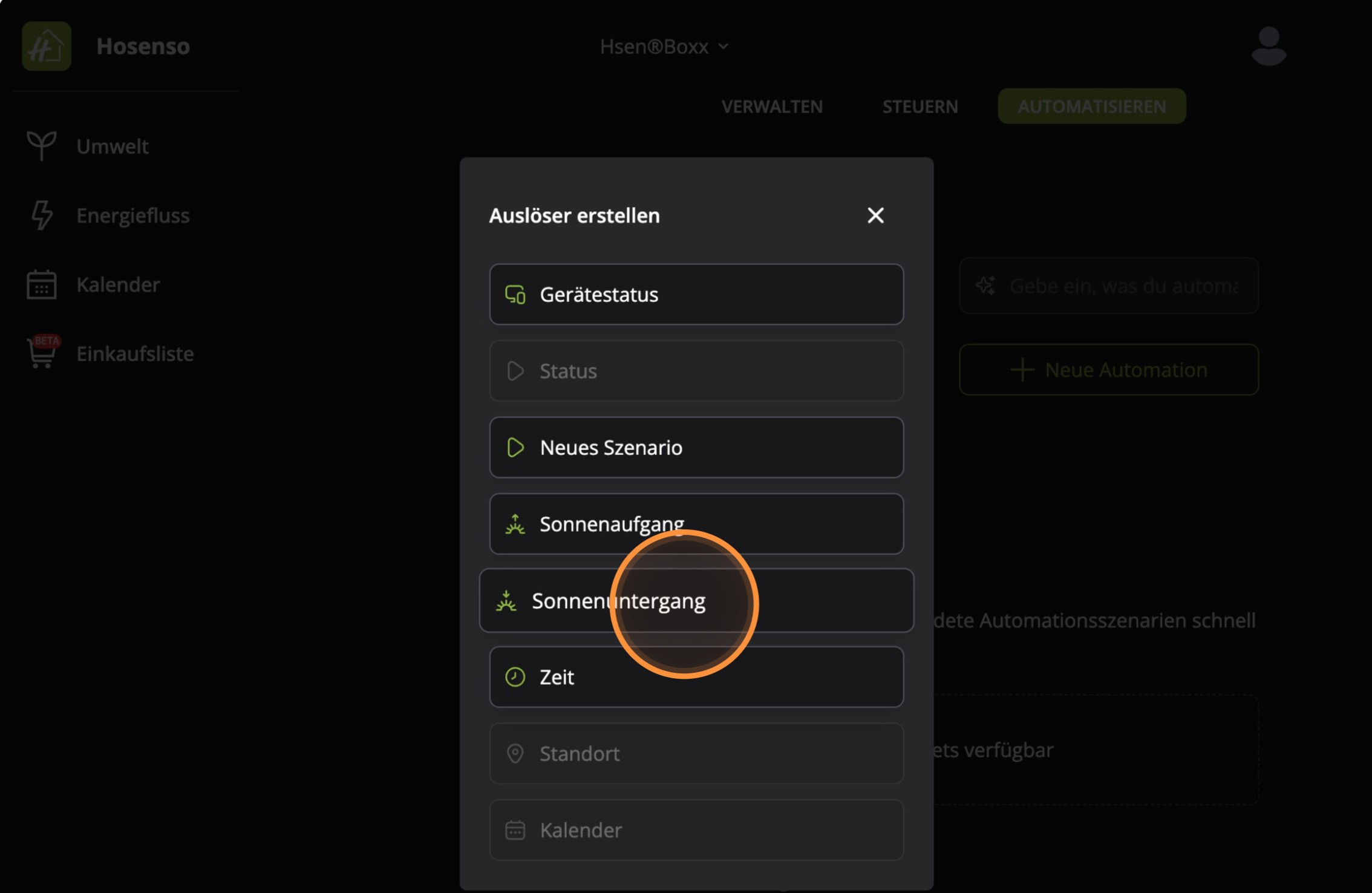The height and width of the screenshot is (893, 1372).
Task: Switch to the STEUERN tab
Action: click(x=920, y=106)
